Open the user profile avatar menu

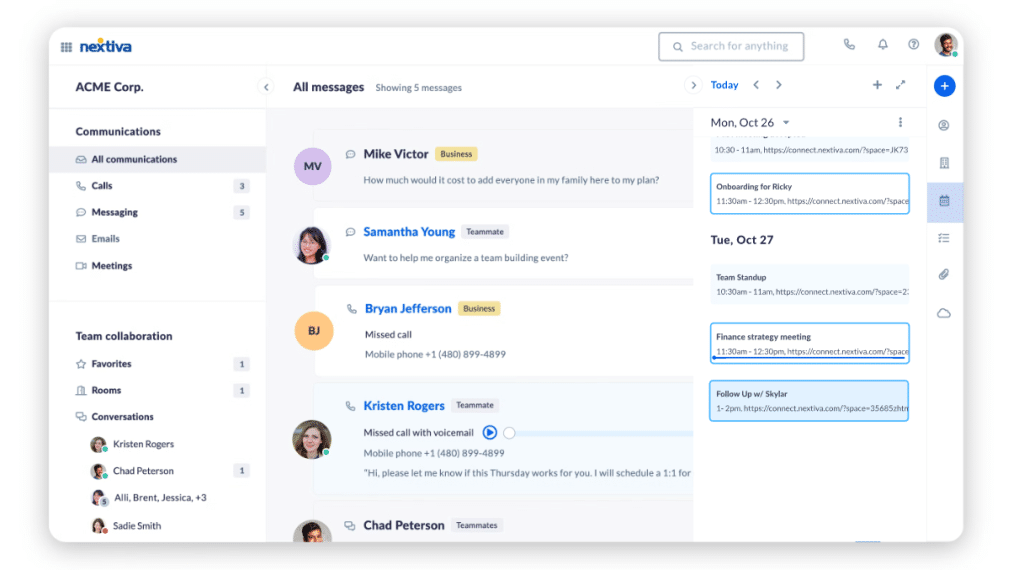[946, 45]
